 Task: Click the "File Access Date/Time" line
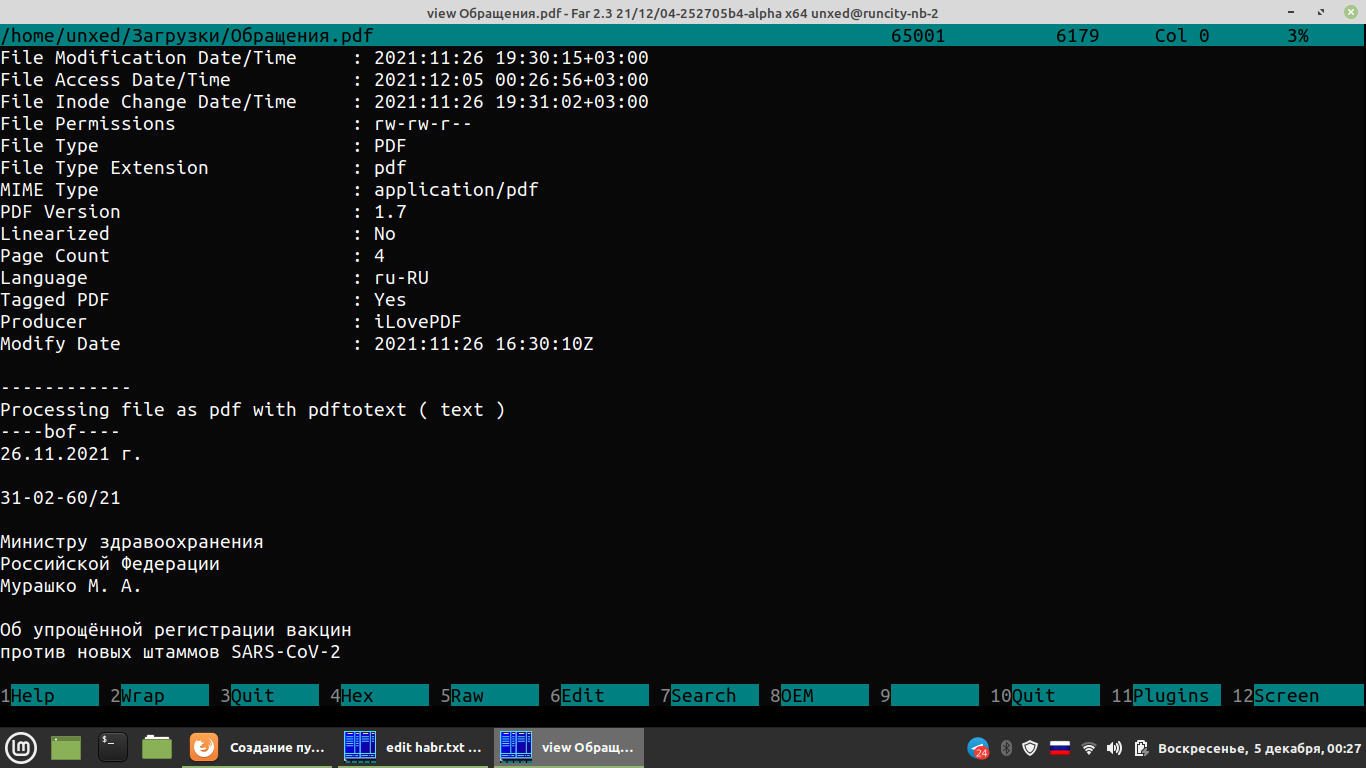coord(324,80)
